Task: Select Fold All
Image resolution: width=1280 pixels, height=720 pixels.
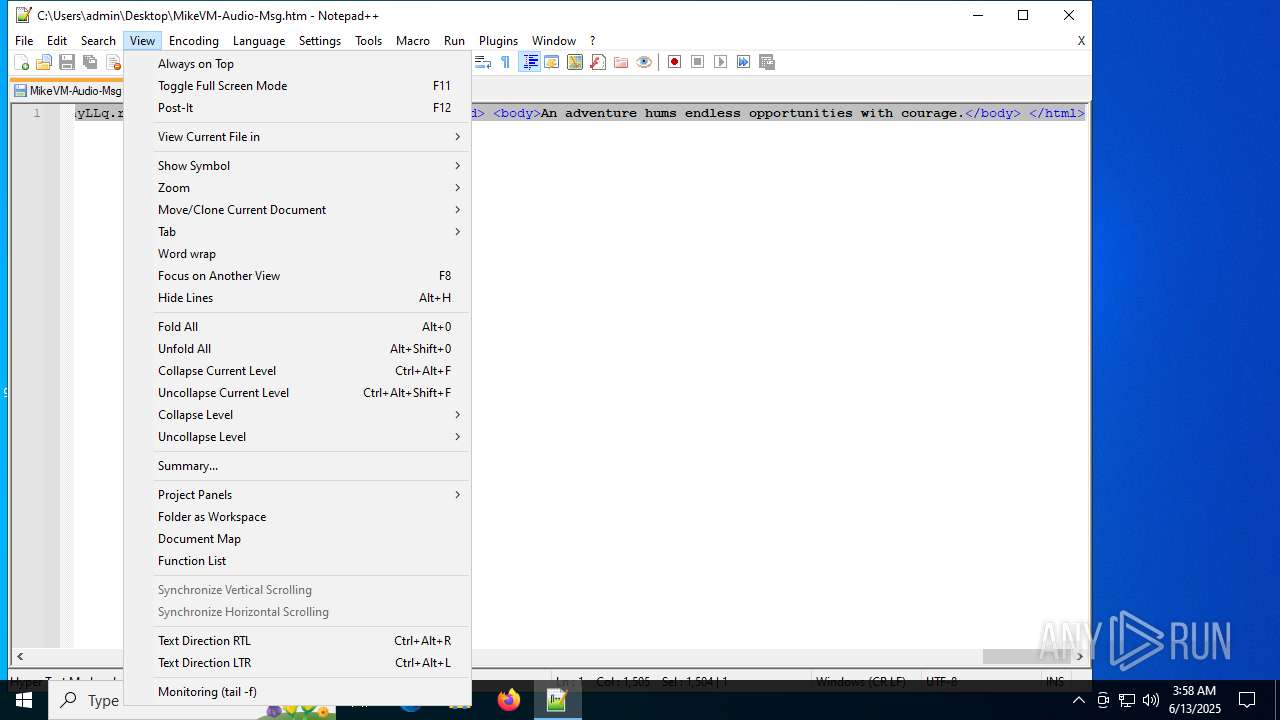Action: pyautogui.click(x=297, y=327)
